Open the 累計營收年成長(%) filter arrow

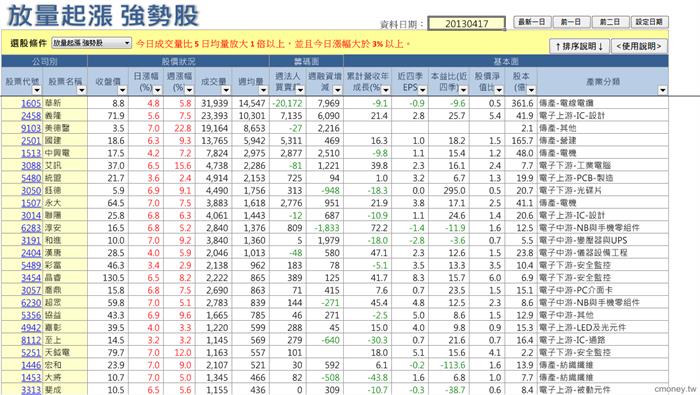point(386,90)
